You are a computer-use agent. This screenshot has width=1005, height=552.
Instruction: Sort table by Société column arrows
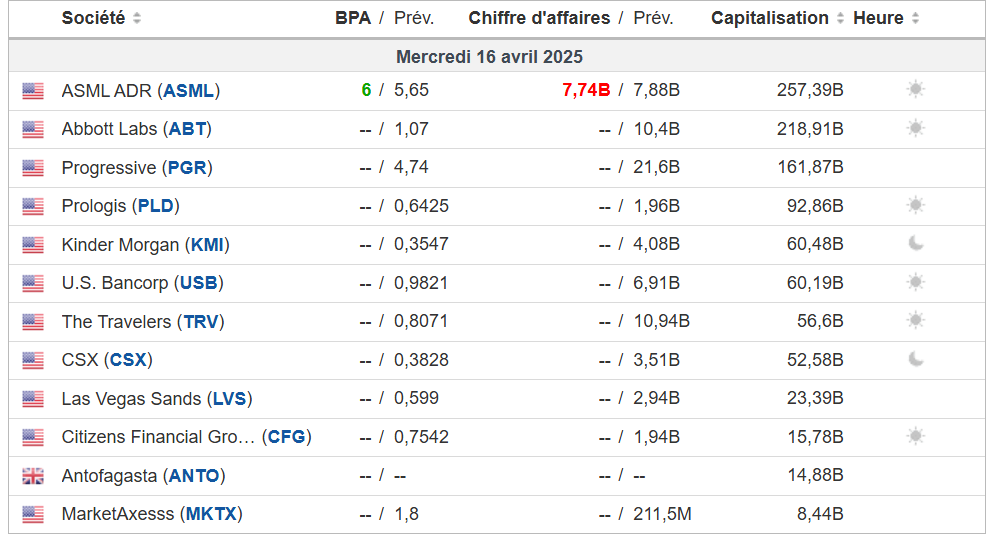click(x=137, y=19)
